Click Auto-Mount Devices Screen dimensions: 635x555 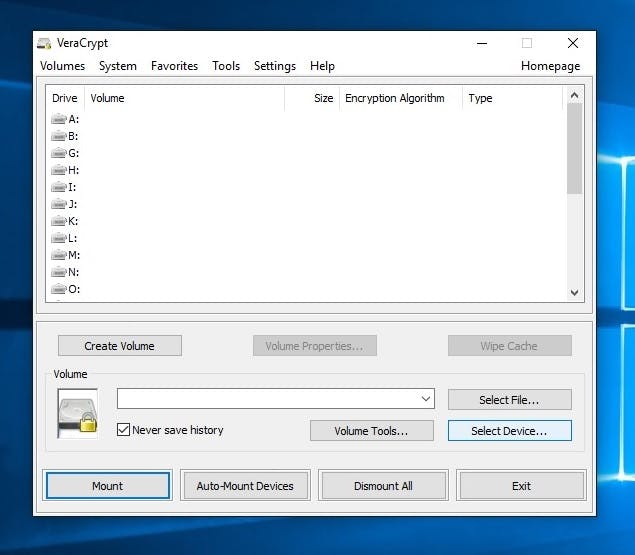[x=245, y=486]
